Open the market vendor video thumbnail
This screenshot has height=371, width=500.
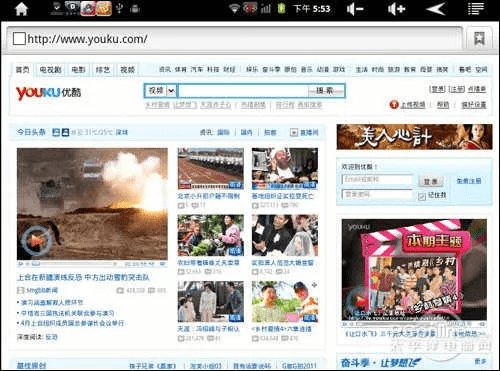click(x=211, y=235)
